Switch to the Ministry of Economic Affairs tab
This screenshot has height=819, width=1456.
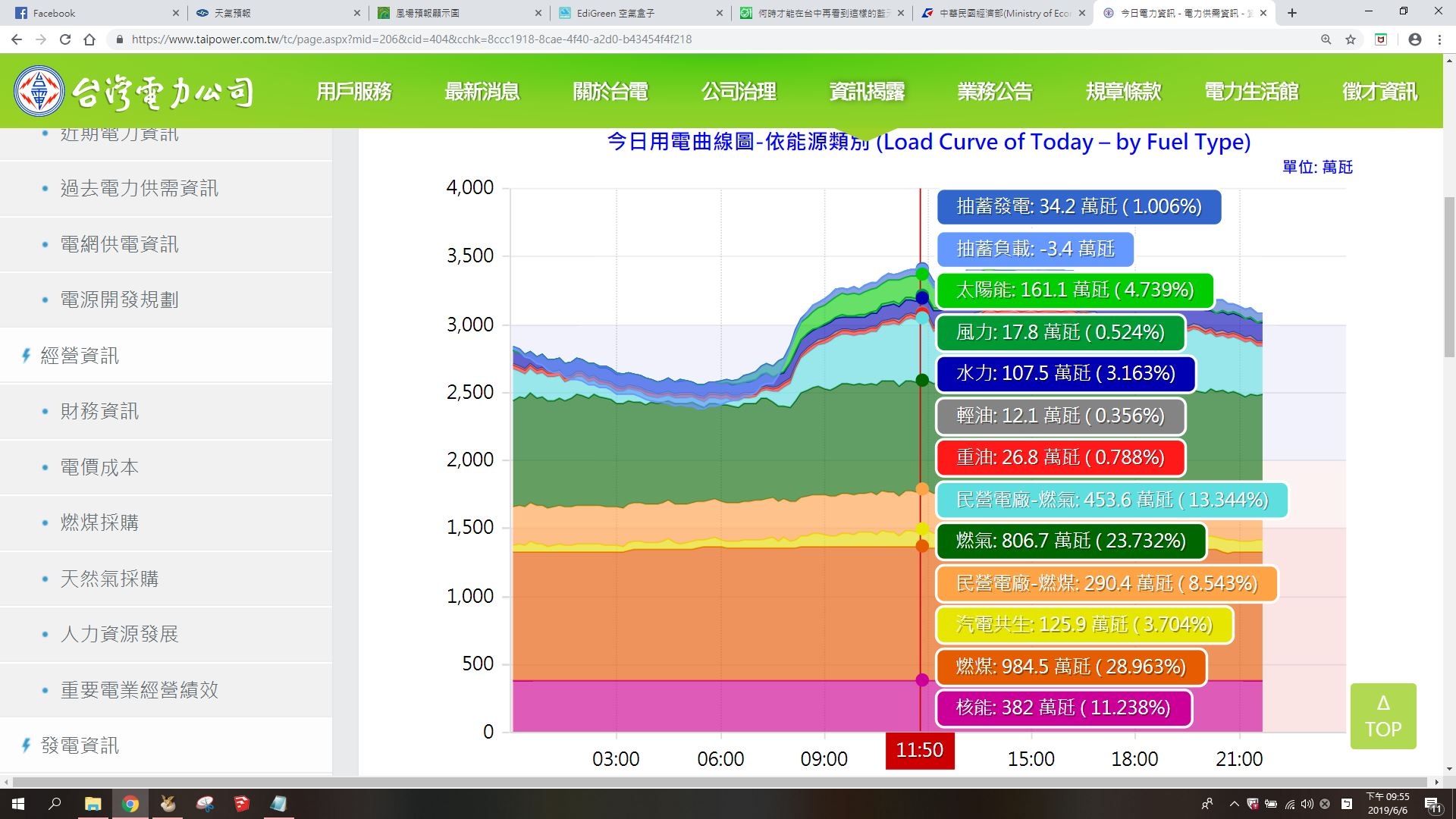click(x=1003, y=13)
